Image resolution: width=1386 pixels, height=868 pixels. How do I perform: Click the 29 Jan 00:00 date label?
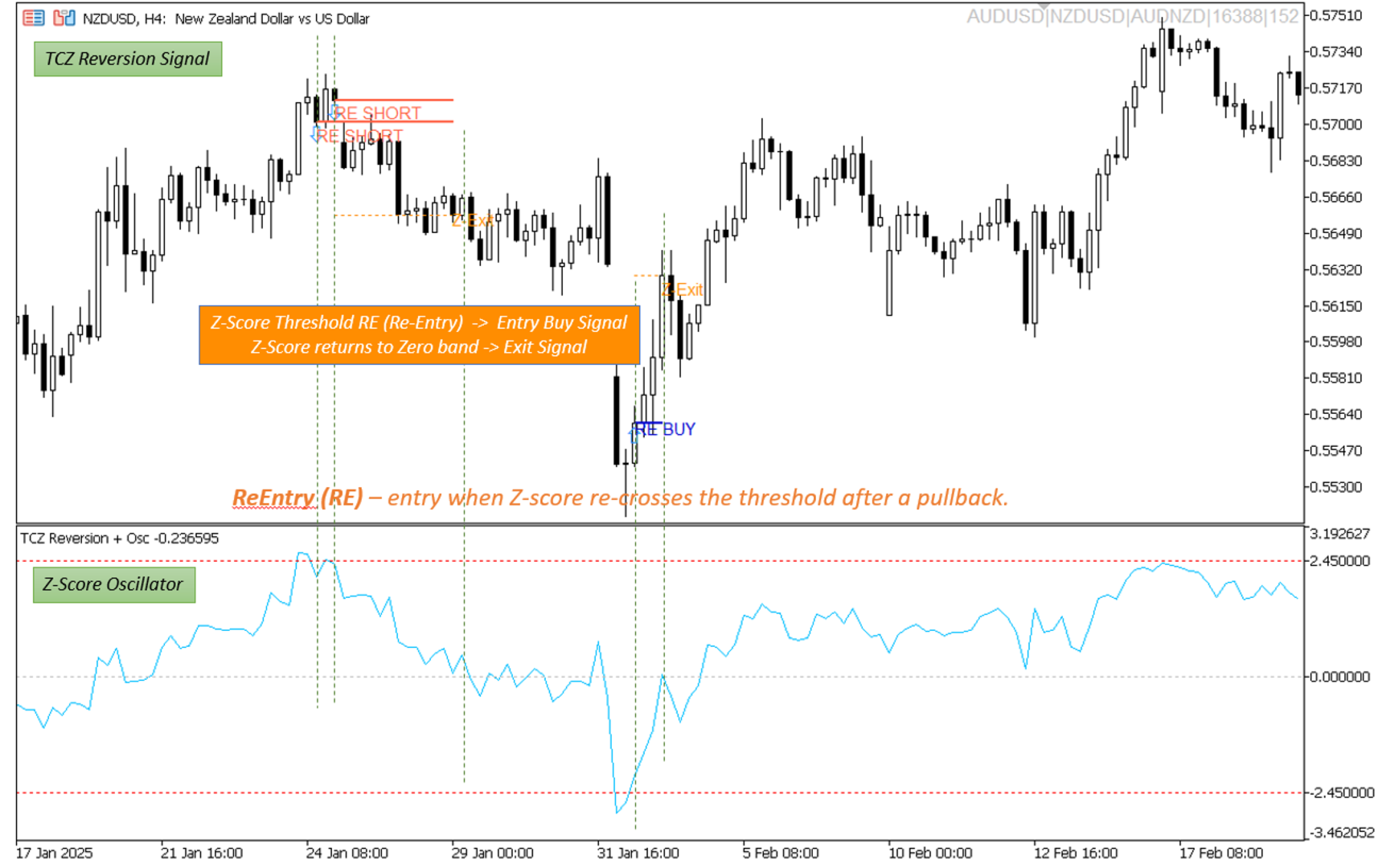click(x=493, y=853)
